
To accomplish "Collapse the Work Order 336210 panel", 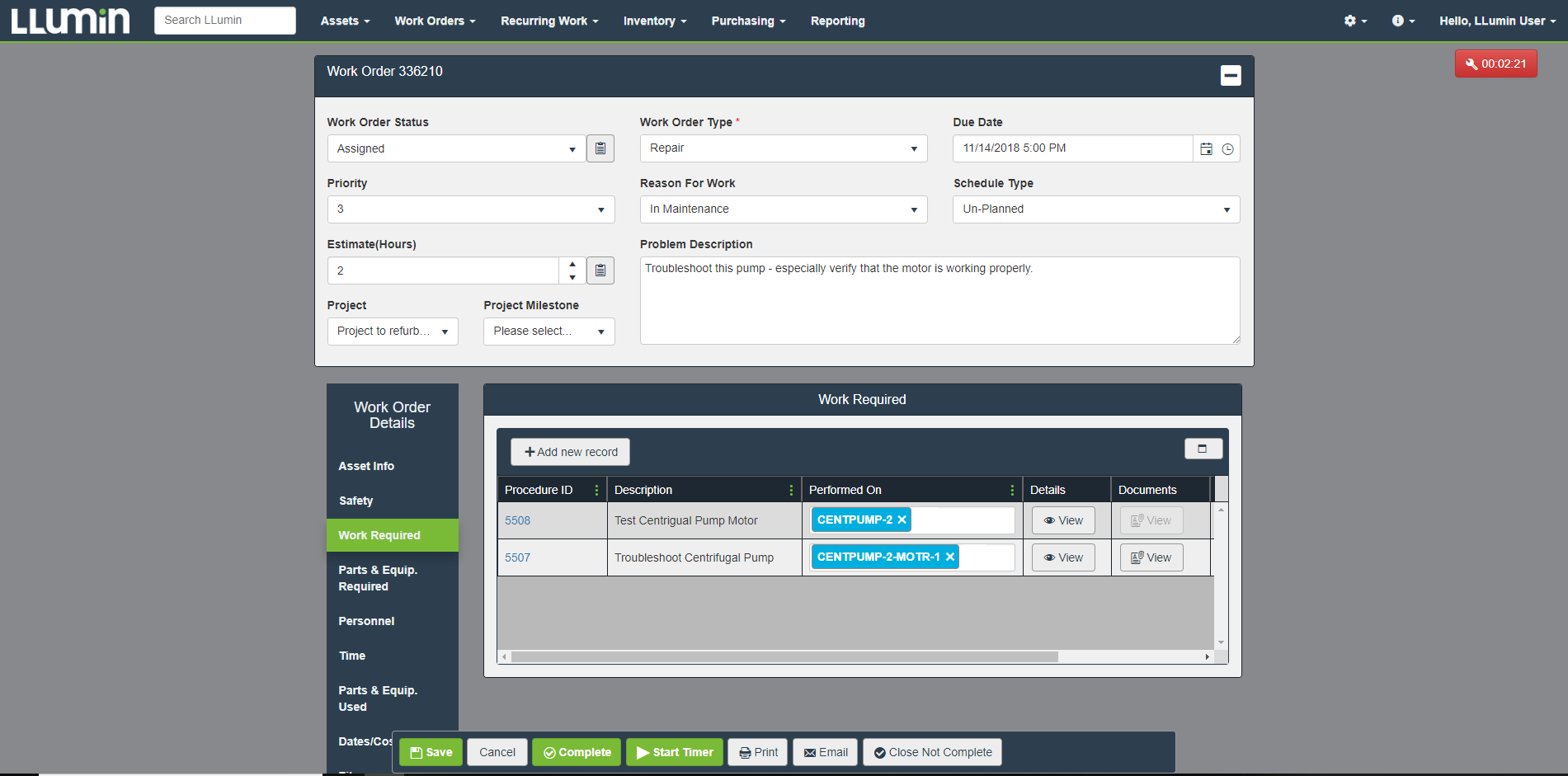I will point(1231,75).
